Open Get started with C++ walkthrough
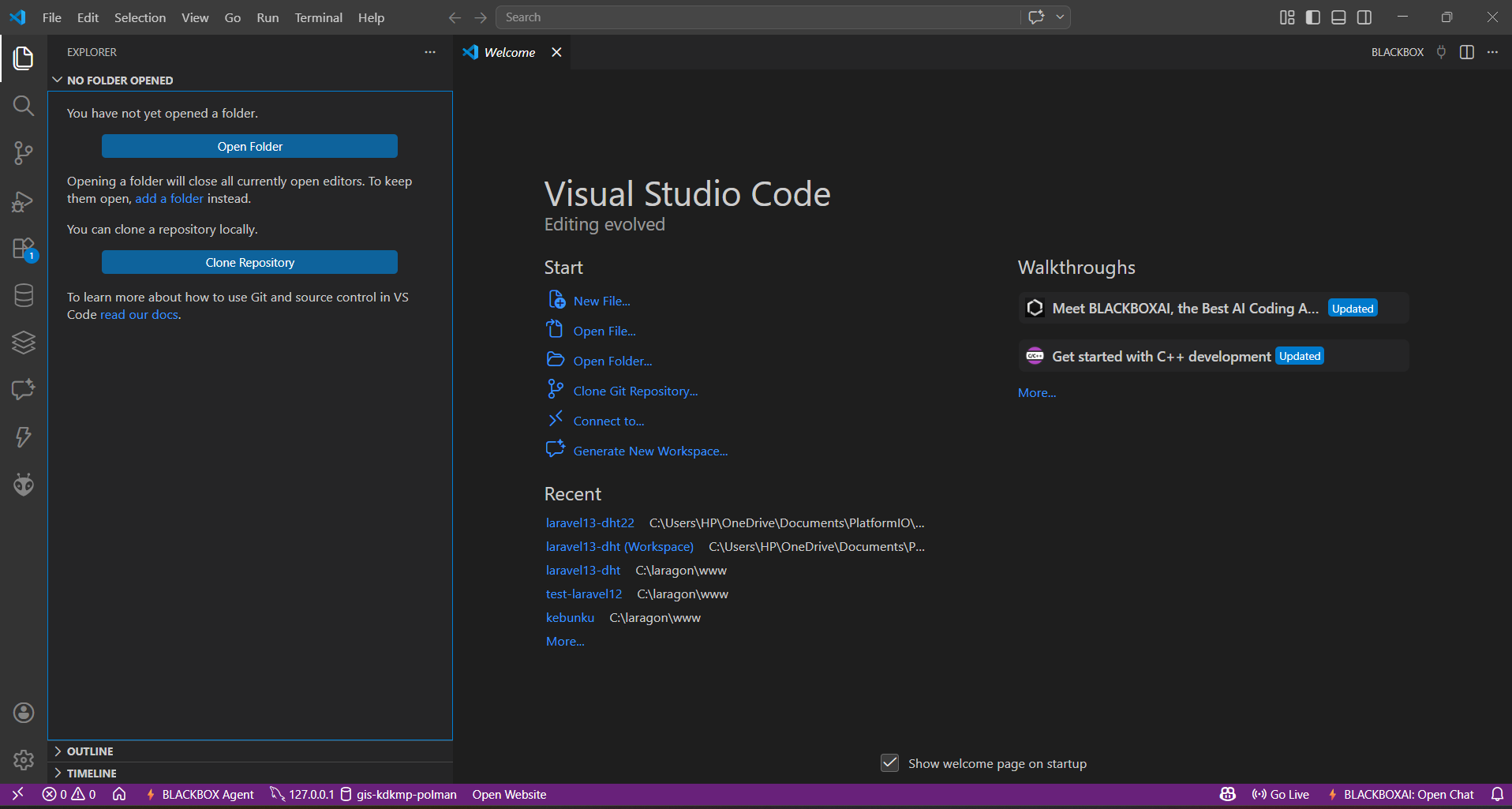1512x809 pixels. [1213, 356]
